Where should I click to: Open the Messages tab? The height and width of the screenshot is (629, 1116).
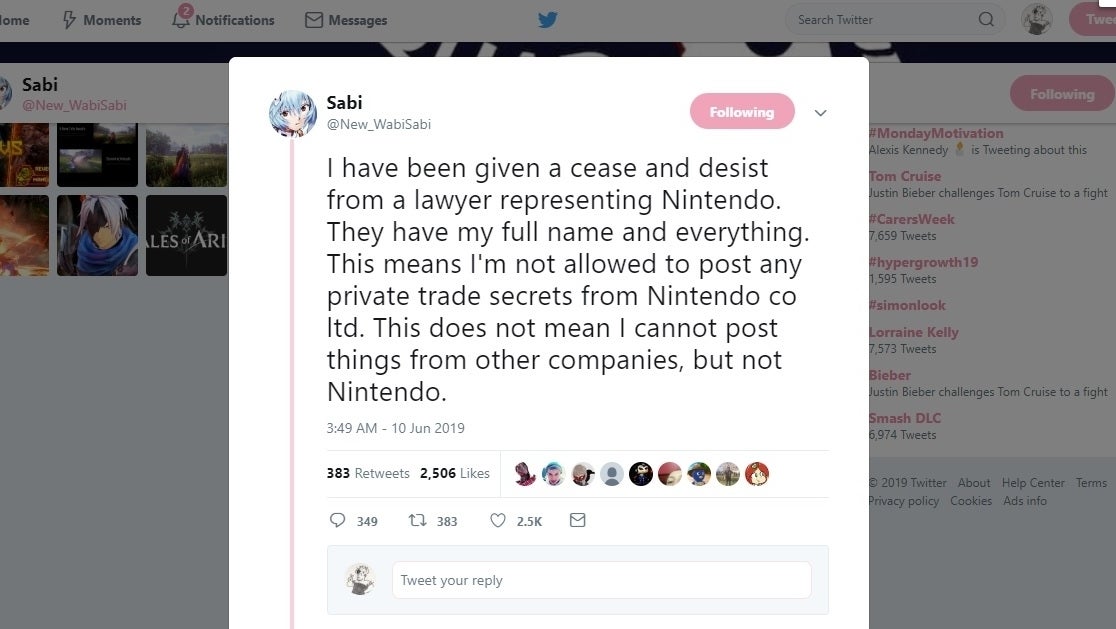point(346,20)
